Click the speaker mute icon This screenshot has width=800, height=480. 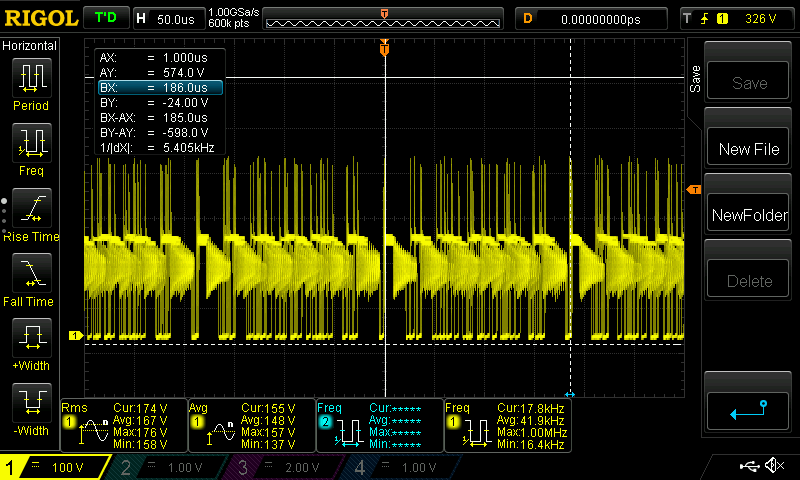pos(774,466)
